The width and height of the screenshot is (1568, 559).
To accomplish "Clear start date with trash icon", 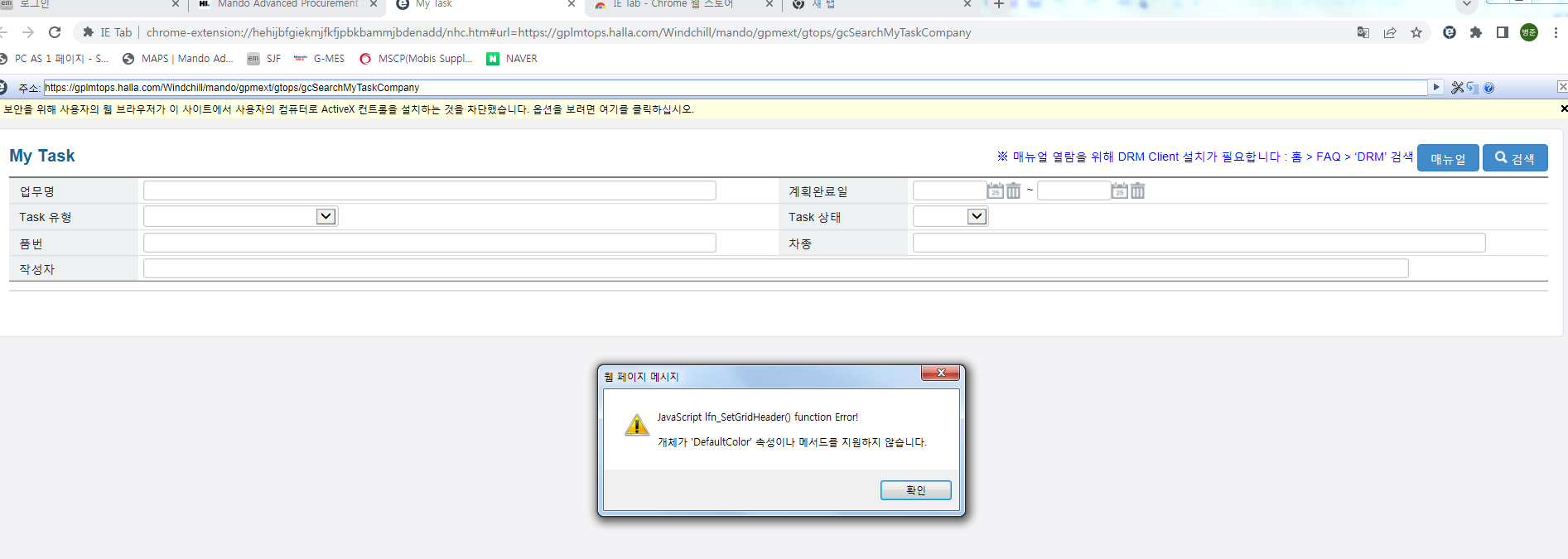I will (1013, 191).
